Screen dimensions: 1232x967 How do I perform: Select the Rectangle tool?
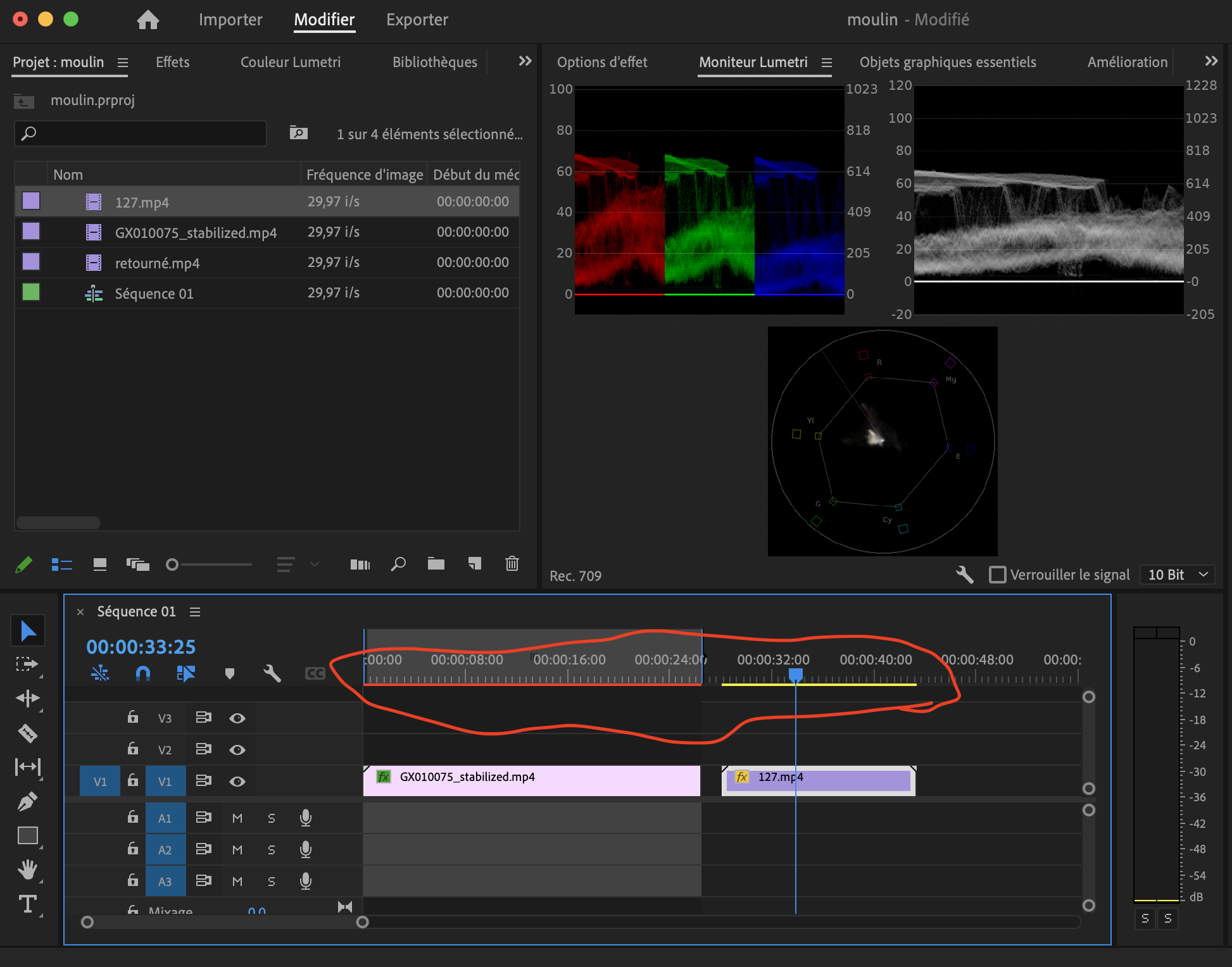[28, 835]
